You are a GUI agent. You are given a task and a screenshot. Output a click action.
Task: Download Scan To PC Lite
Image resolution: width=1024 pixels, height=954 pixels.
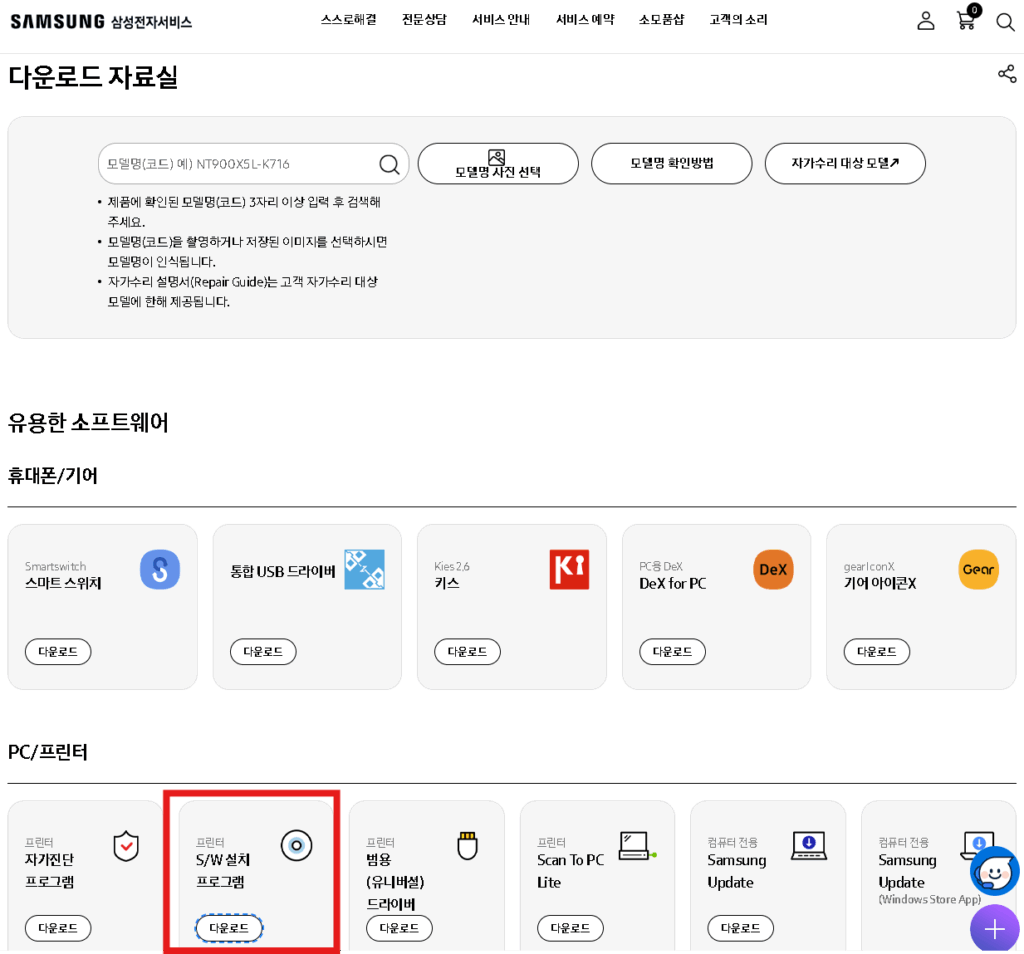pyautogui.click(x=571, y=928)
